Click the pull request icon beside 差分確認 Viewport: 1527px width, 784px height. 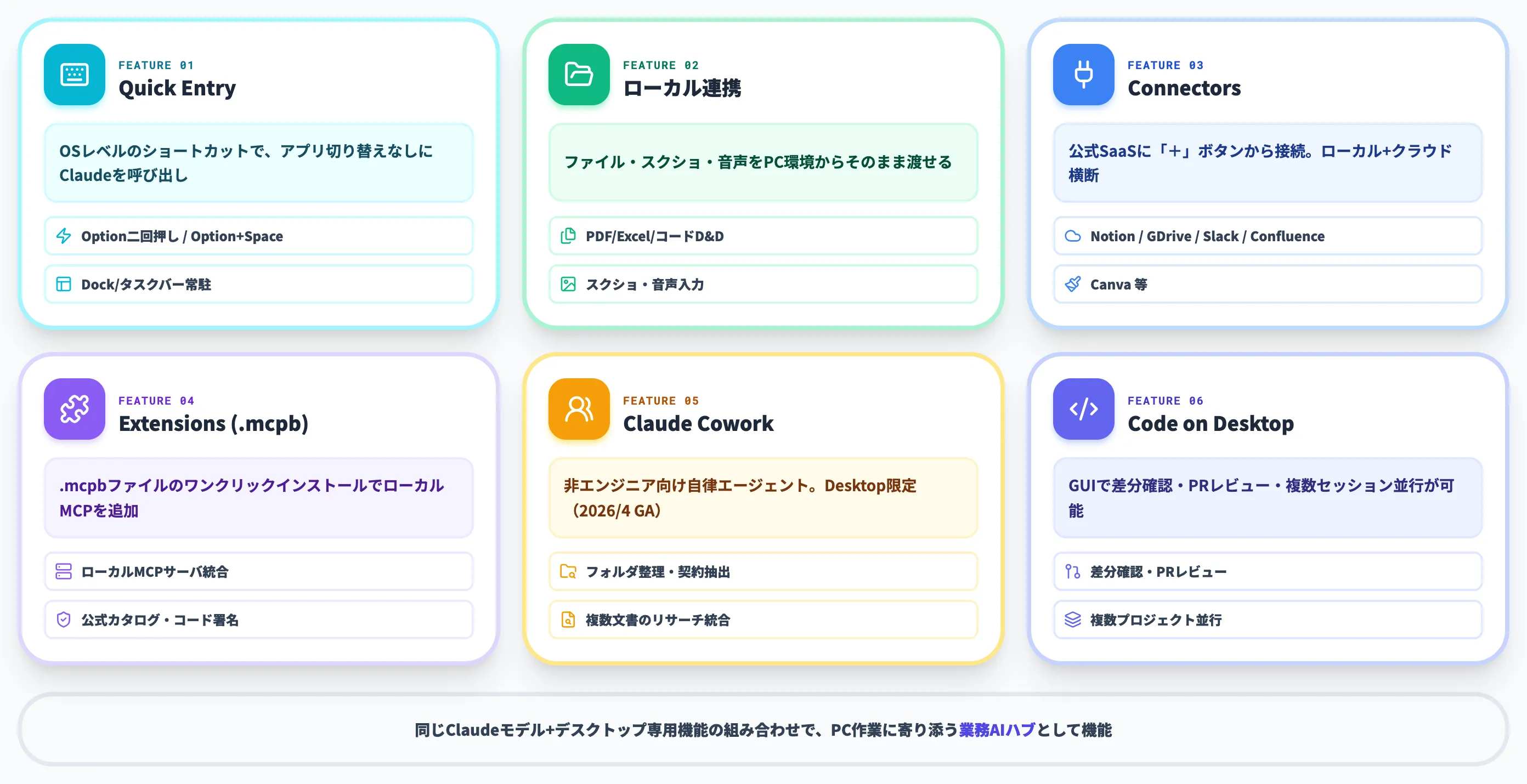1072,571
